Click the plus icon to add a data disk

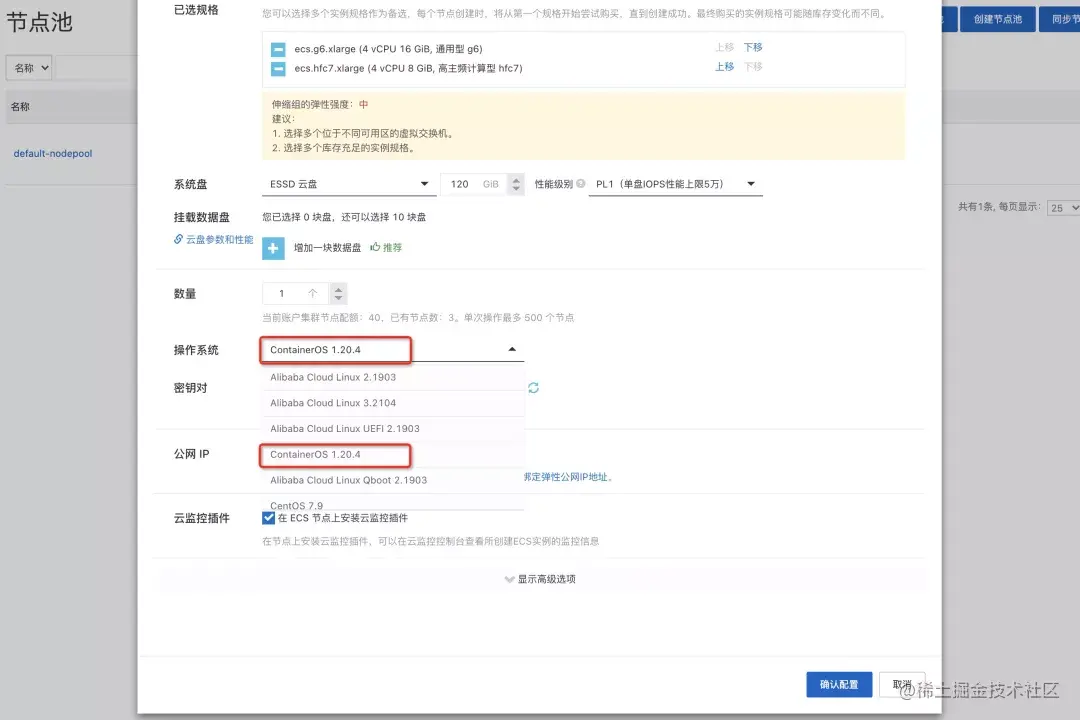[272, 248]
